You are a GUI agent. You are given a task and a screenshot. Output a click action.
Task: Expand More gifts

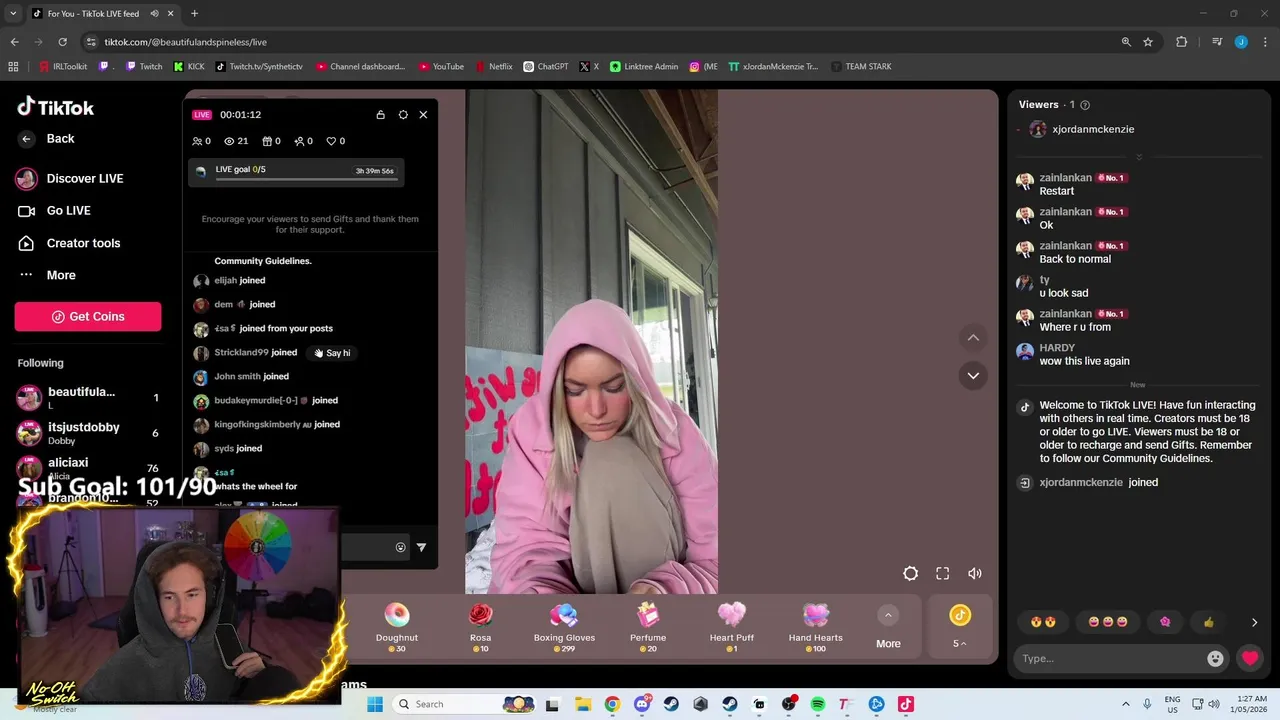point(888,628)
